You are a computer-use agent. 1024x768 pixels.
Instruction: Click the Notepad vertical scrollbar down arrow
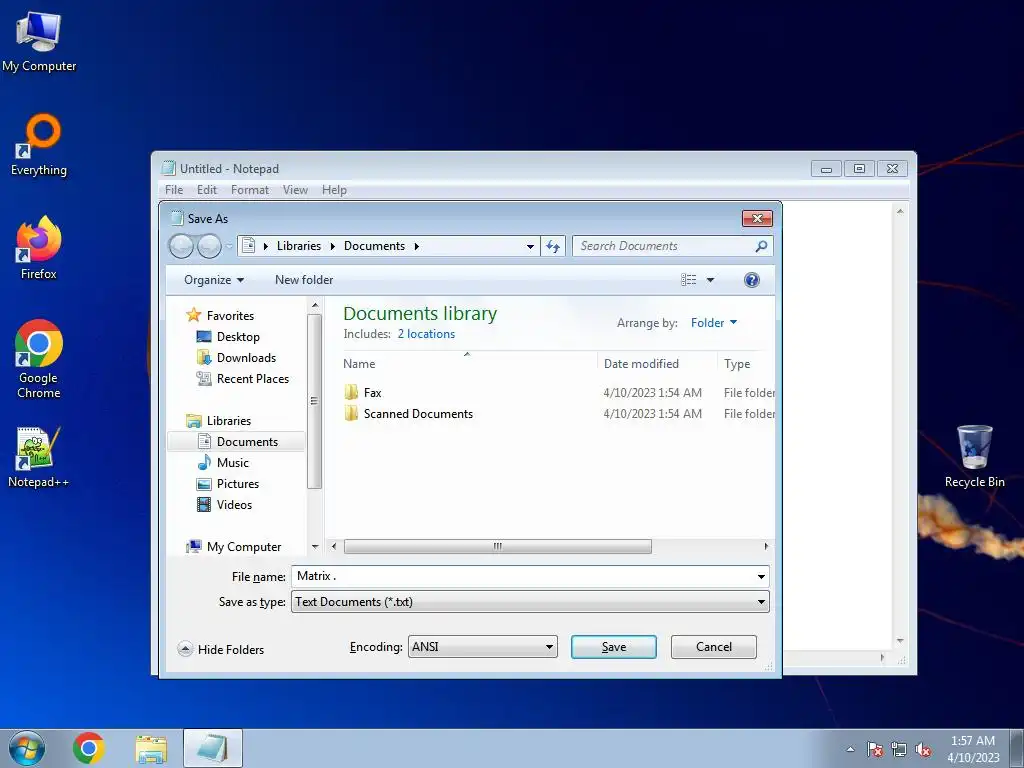[901, 641]
